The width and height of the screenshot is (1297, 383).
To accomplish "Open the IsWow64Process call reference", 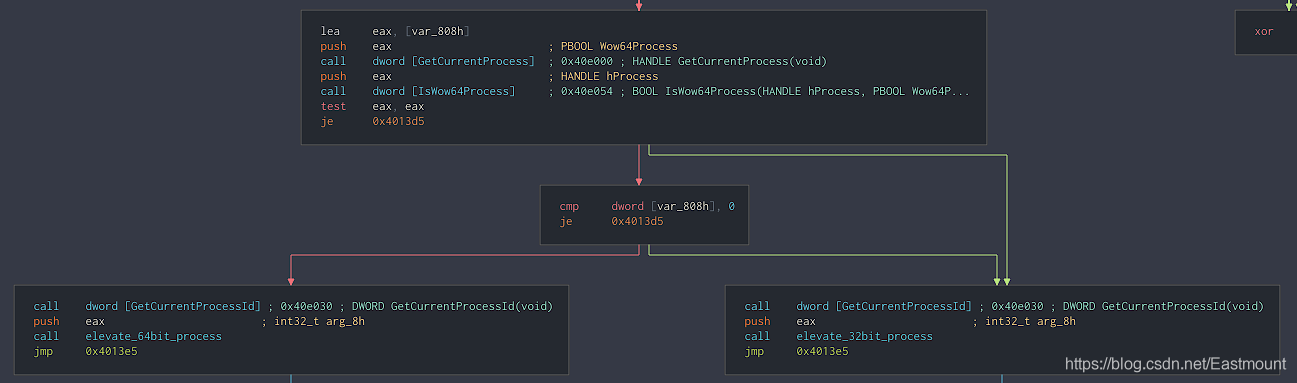I will tap(418, 91).
